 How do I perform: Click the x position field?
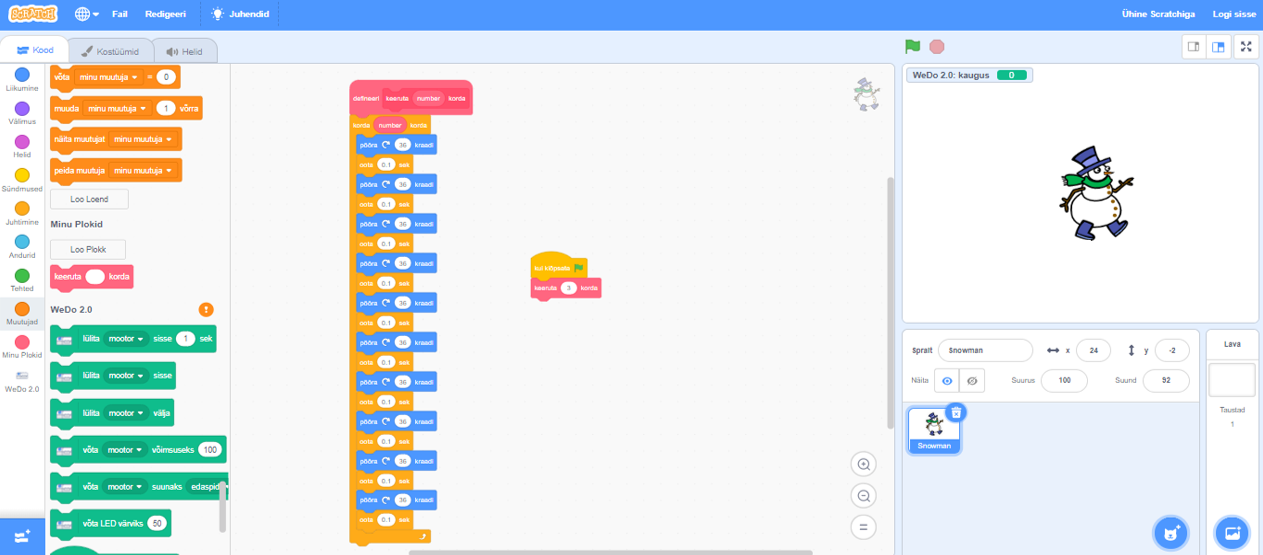click(1094, 350)
